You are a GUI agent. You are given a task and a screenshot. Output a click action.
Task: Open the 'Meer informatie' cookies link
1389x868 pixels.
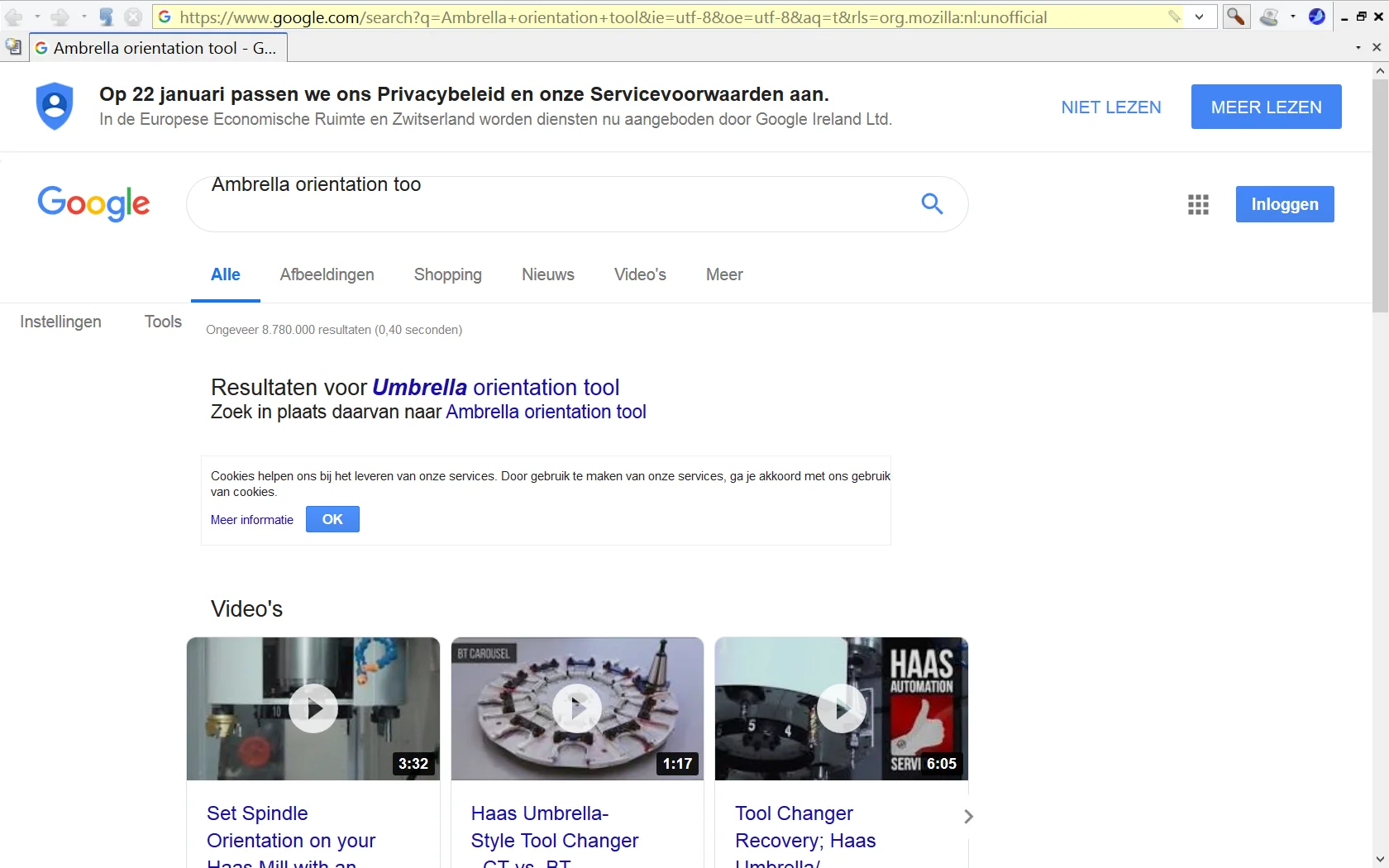click(252, 520)
